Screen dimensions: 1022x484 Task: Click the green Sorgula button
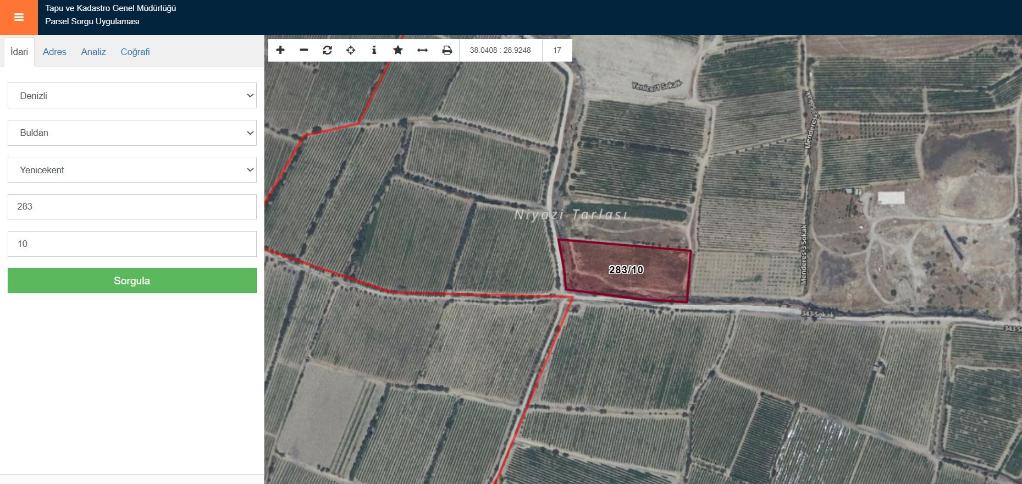132,281
